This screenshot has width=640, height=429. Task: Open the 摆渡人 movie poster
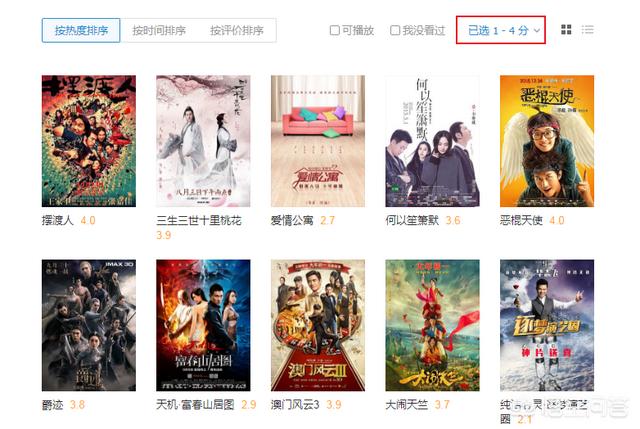click(x=89, y=141)
